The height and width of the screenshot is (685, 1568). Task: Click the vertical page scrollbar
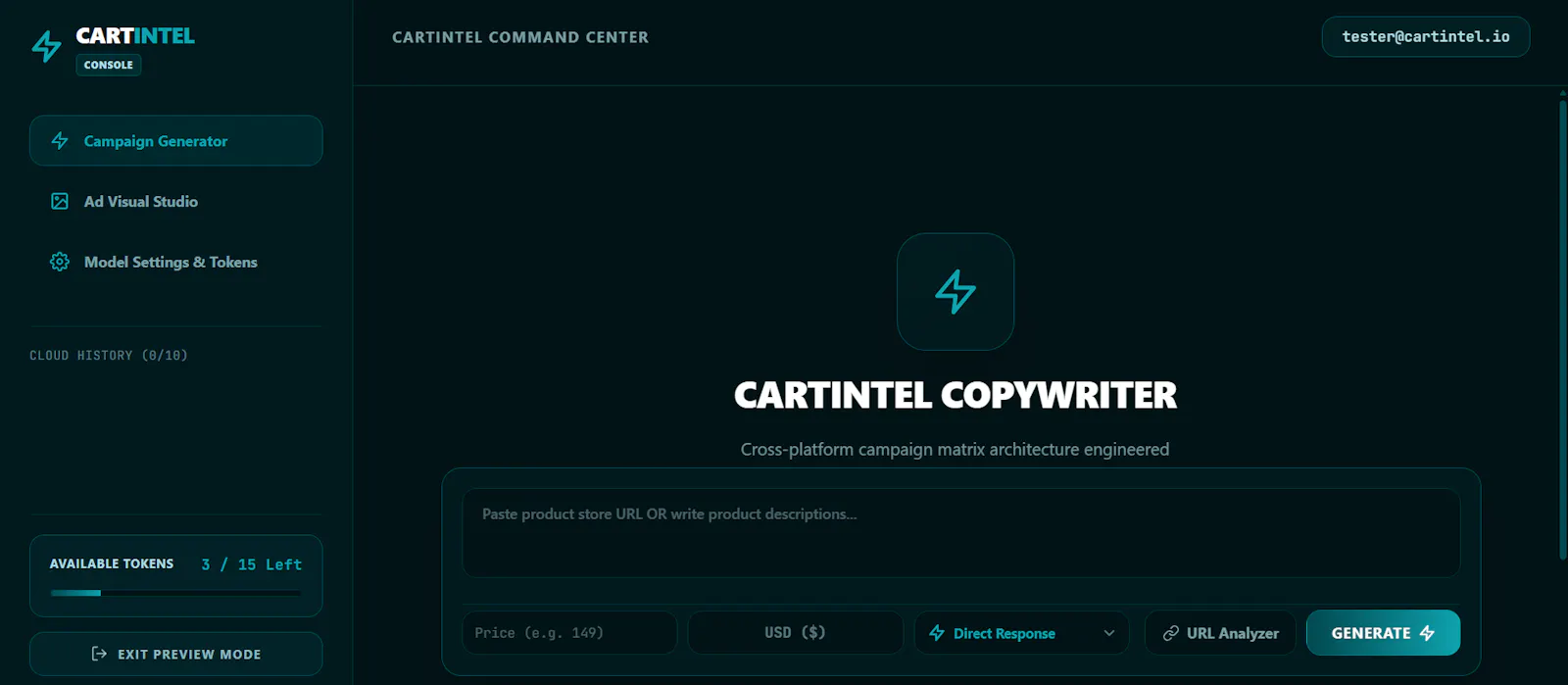pos(1562,328)
